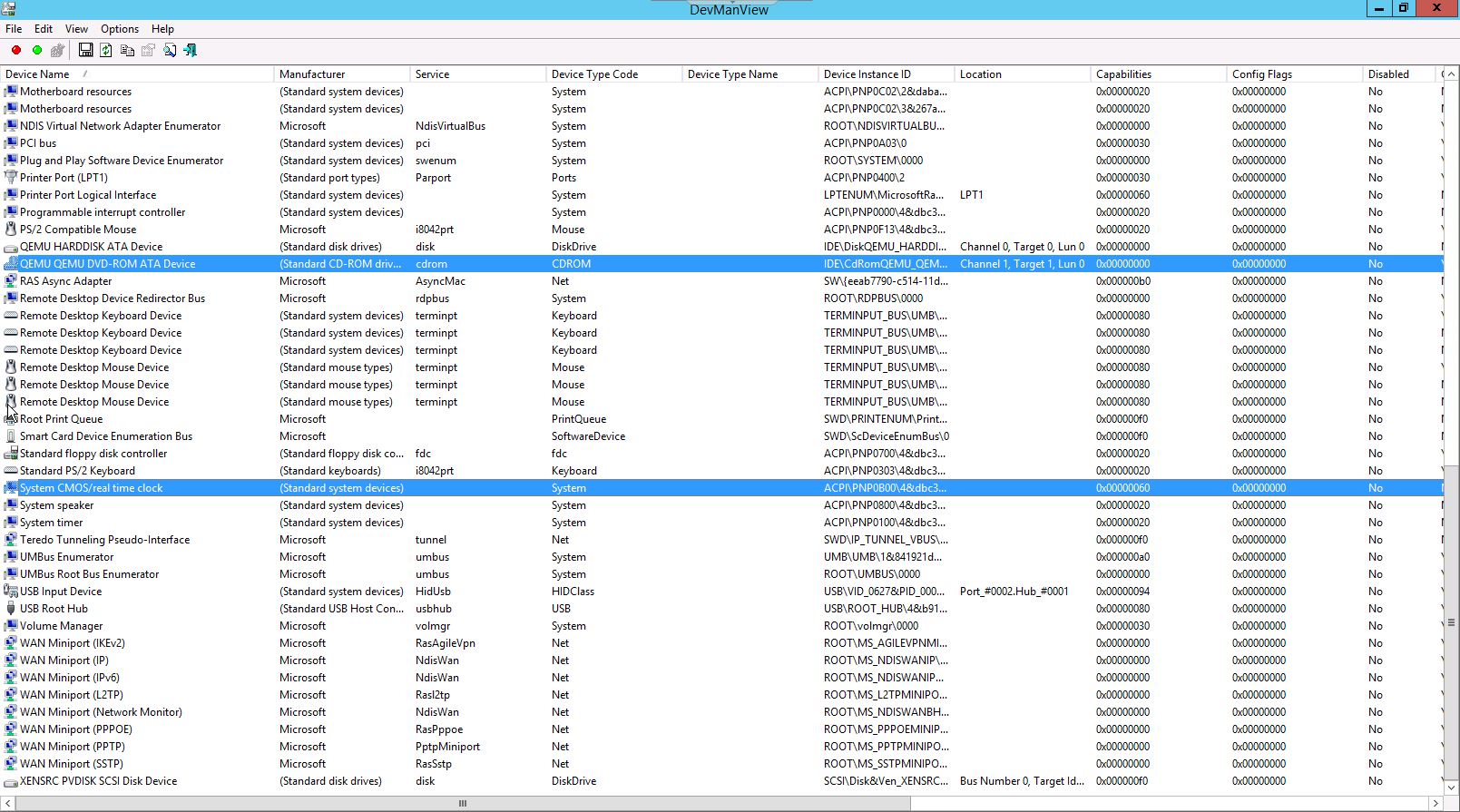Viewport: 1460px width, 812px height.
Task: Select the PS/2 Compatible Mouse icon
Action: pyautogui.click(x=11, y=230)
